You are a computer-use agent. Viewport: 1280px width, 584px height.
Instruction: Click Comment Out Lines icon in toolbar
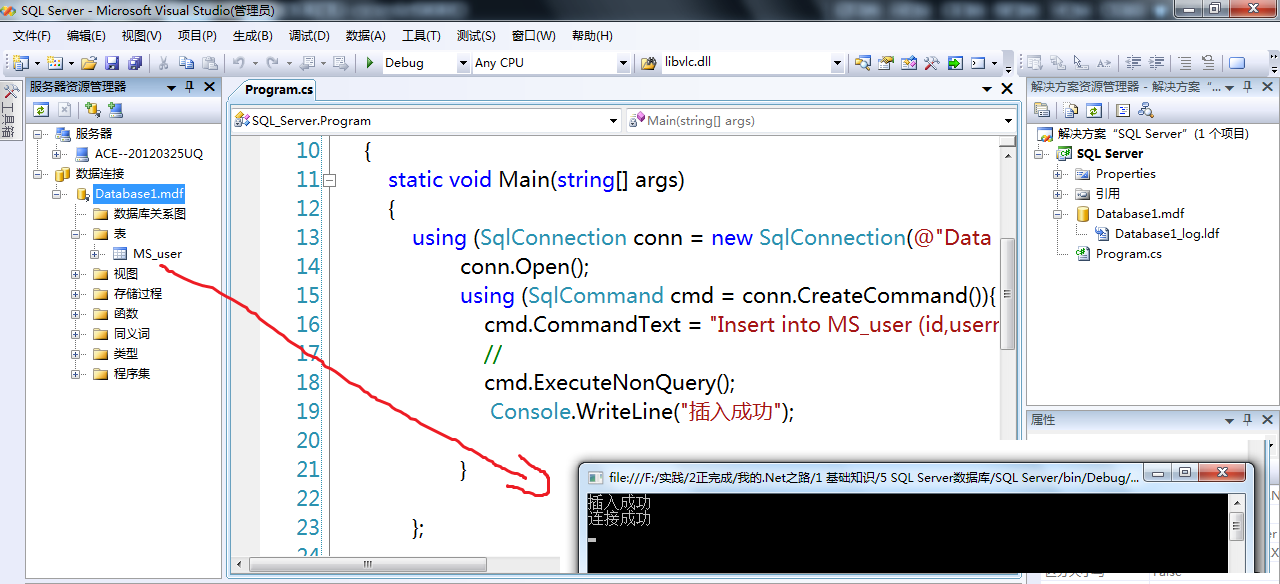1185,62
